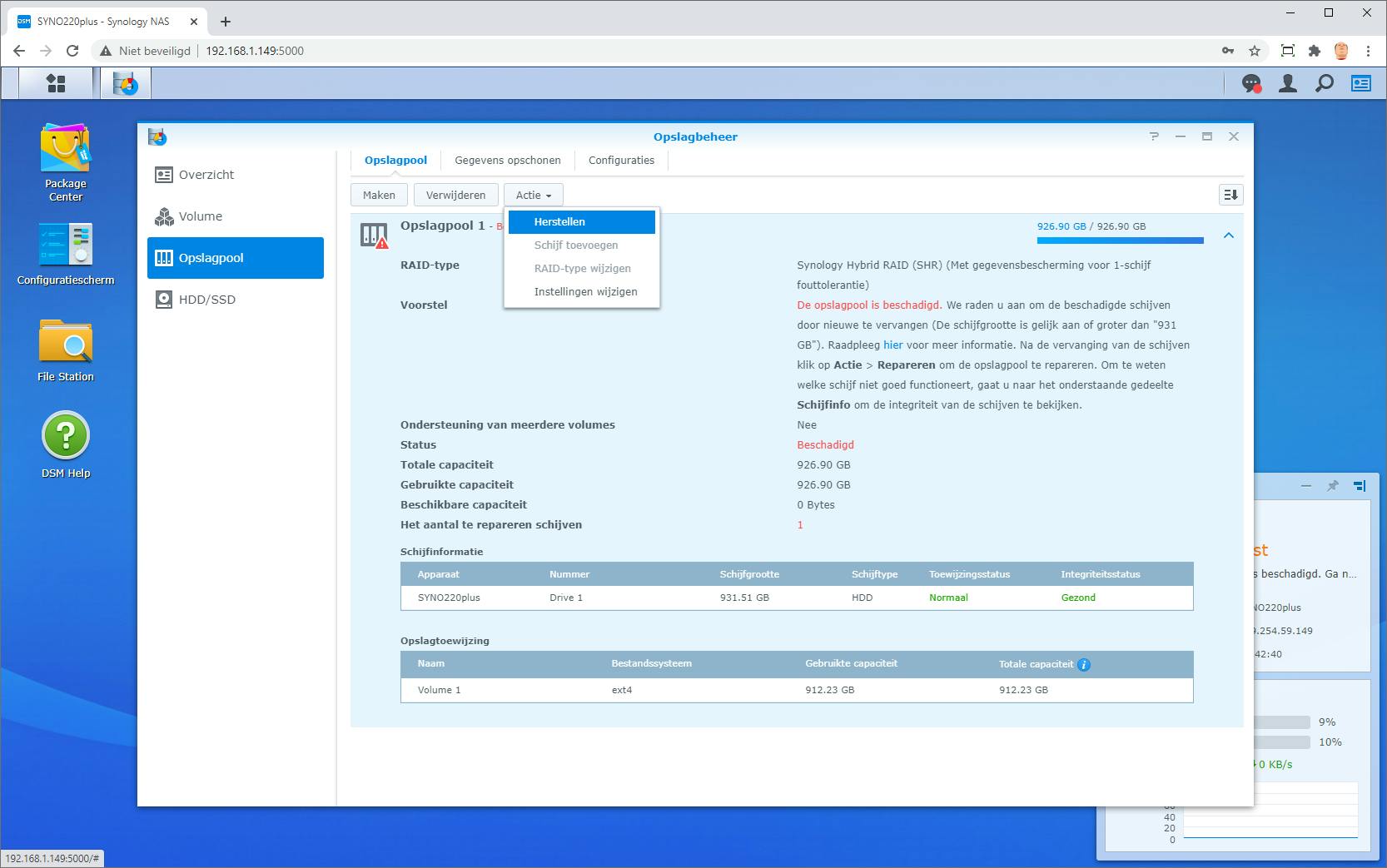Select the SYNO220plus browser tab

(x=105, y=22)
